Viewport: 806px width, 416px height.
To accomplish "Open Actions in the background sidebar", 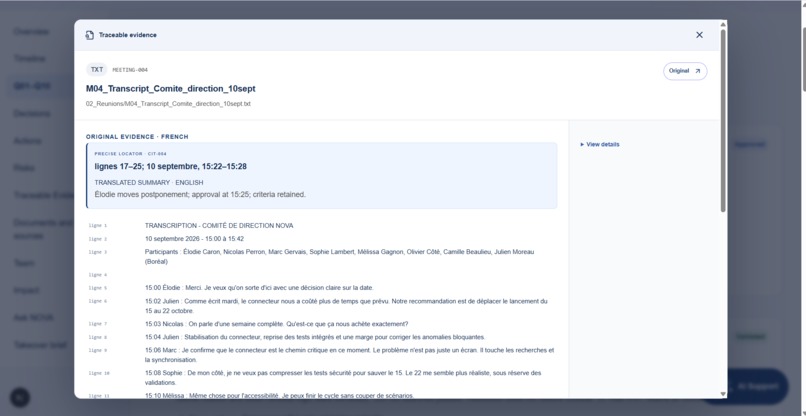I will coord(28,141).
